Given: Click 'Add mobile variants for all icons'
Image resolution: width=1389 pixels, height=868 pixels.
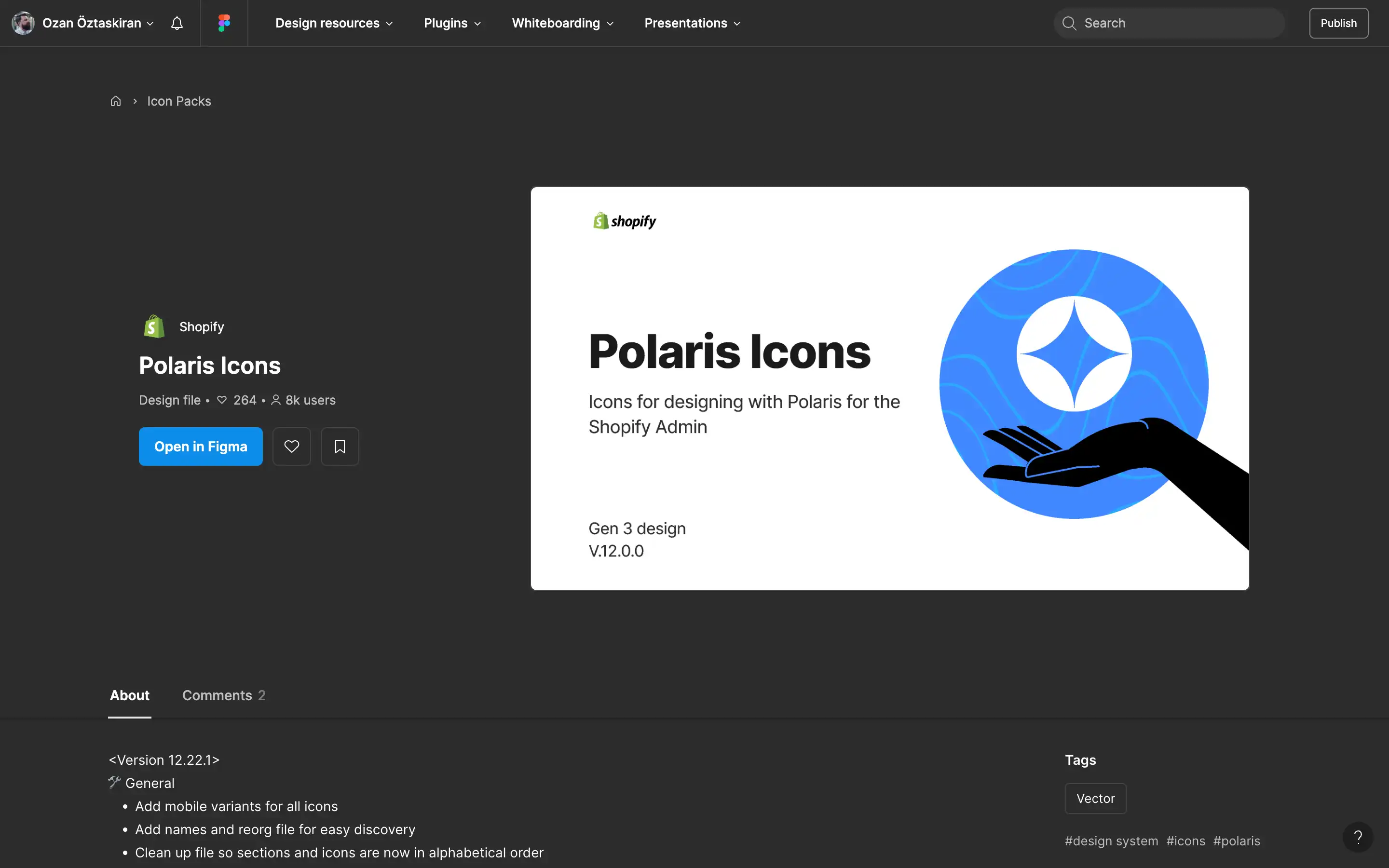Looking at the screenshot, I should pyautogui.click(x=236, y=806).
